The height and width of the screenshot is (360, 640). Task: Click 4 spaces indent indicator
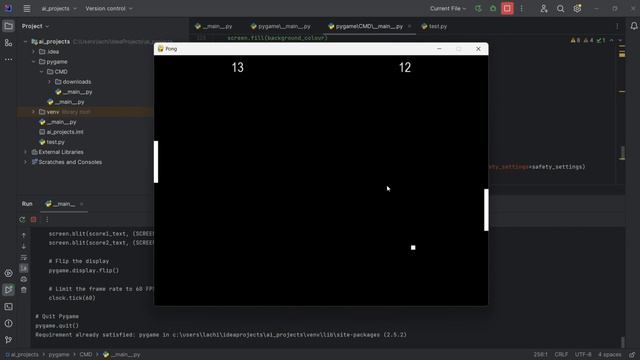point(609,355)
